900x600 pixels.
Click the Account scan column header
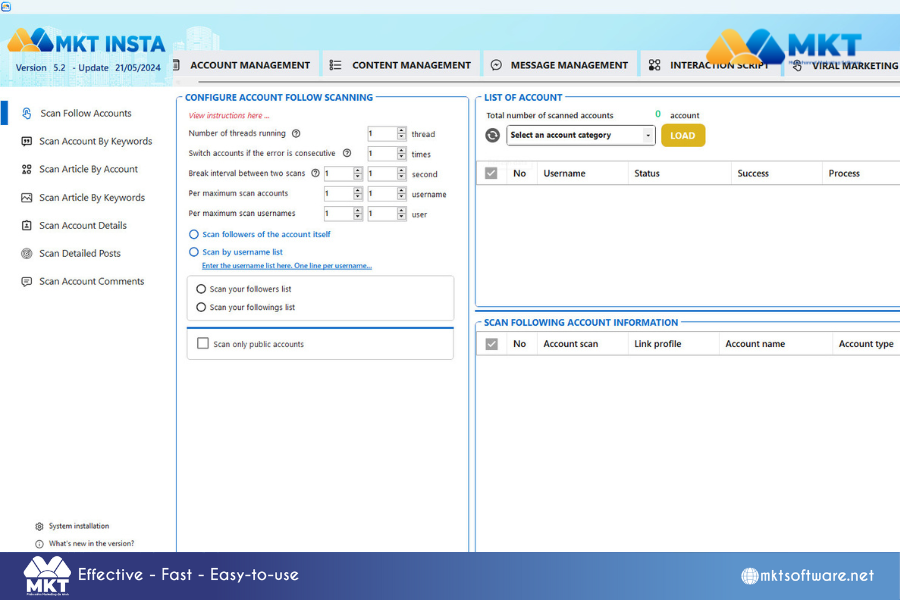[571, 344]
